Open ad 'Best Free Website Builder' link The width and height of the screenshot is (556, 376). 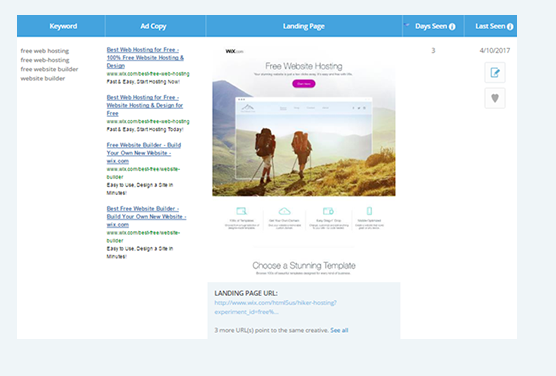[146, 216]
